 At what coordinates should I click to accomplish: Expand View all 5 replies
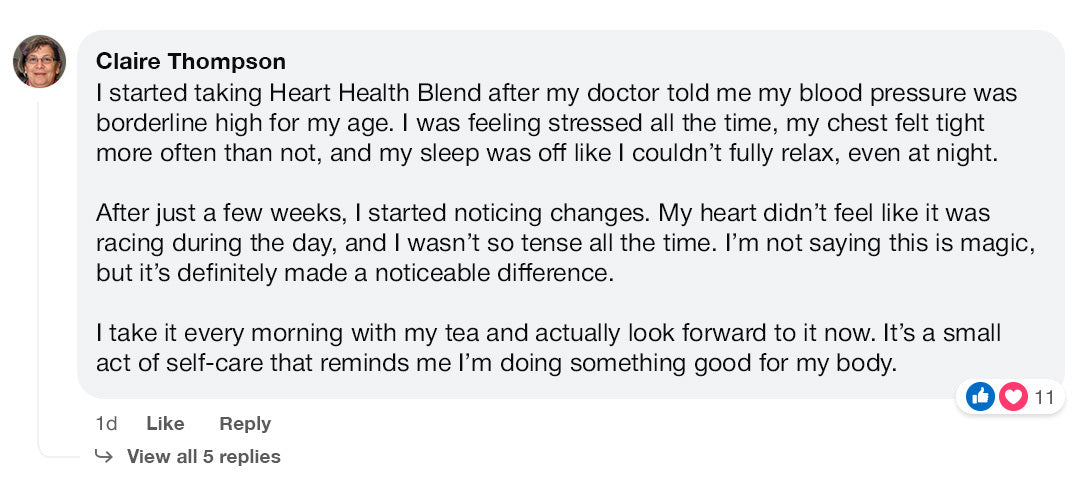[203, 457]
